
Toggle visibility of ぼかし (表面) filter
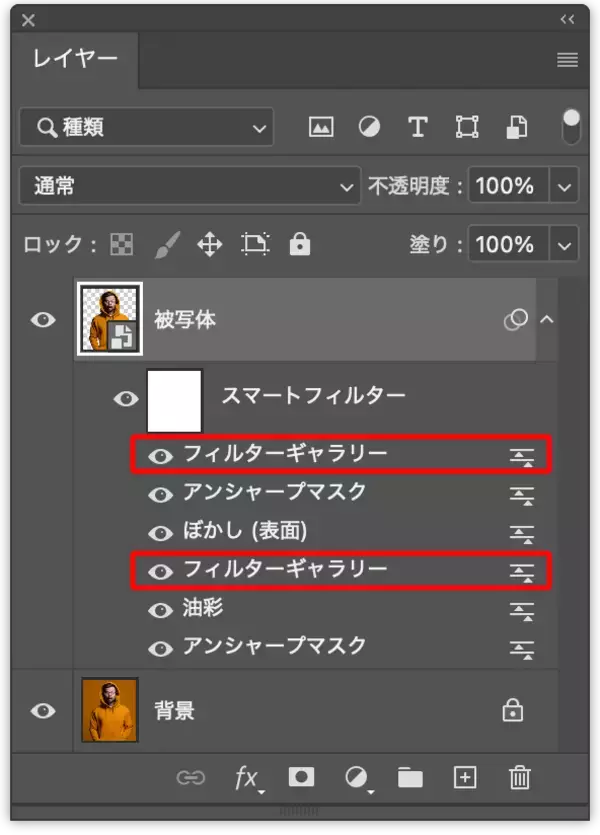click(160, 534)
